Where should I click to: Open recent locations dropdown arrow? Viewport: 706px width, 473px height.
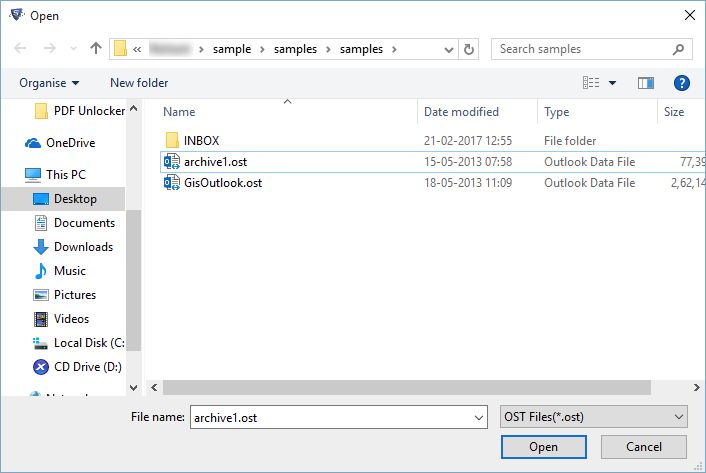pyautogui.click(x=73, y=49)
